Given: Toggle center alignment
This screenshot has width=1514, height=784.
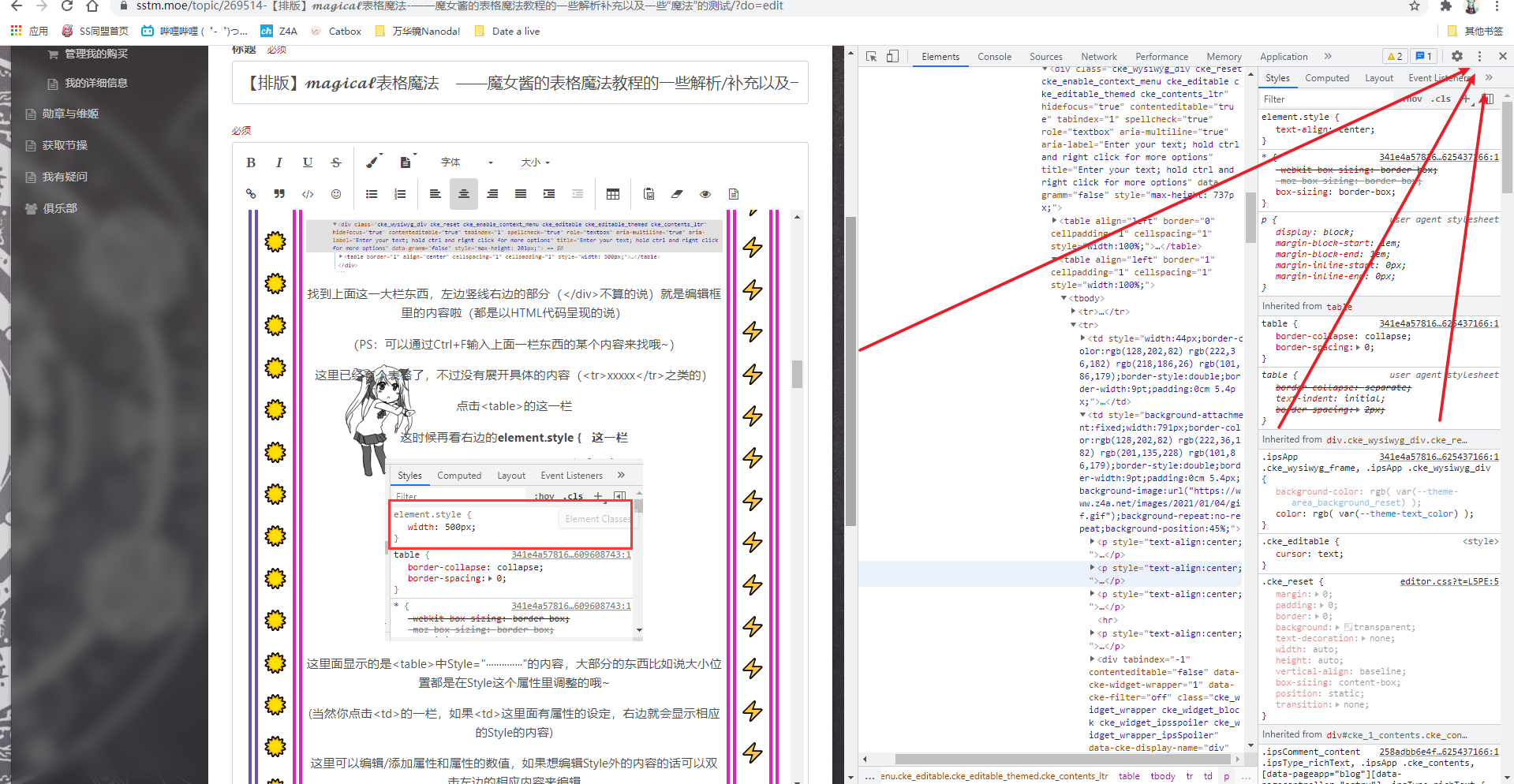Looking at the screenshot, I should [x=464, y=194].
